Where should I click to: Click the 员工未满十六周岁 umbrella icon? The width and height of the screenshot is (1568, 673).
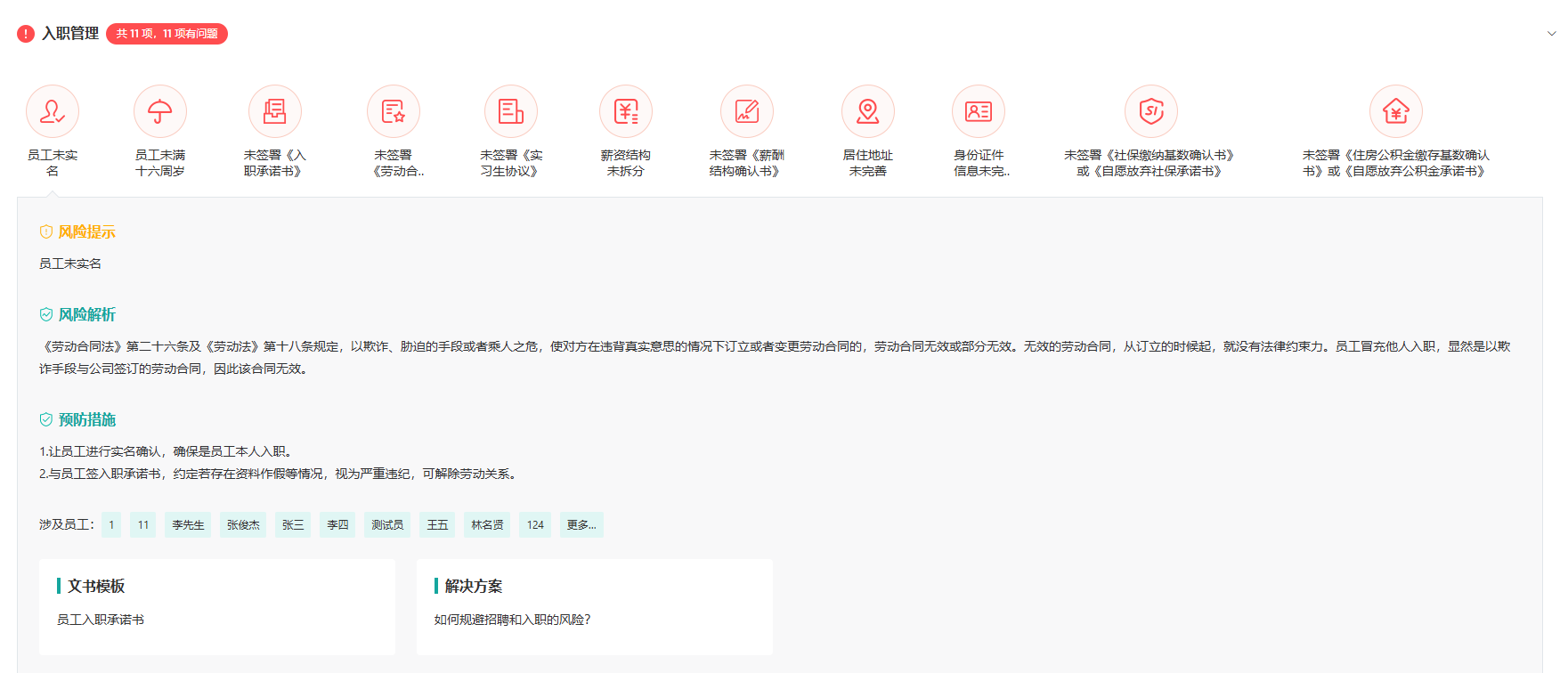(160, 111)
